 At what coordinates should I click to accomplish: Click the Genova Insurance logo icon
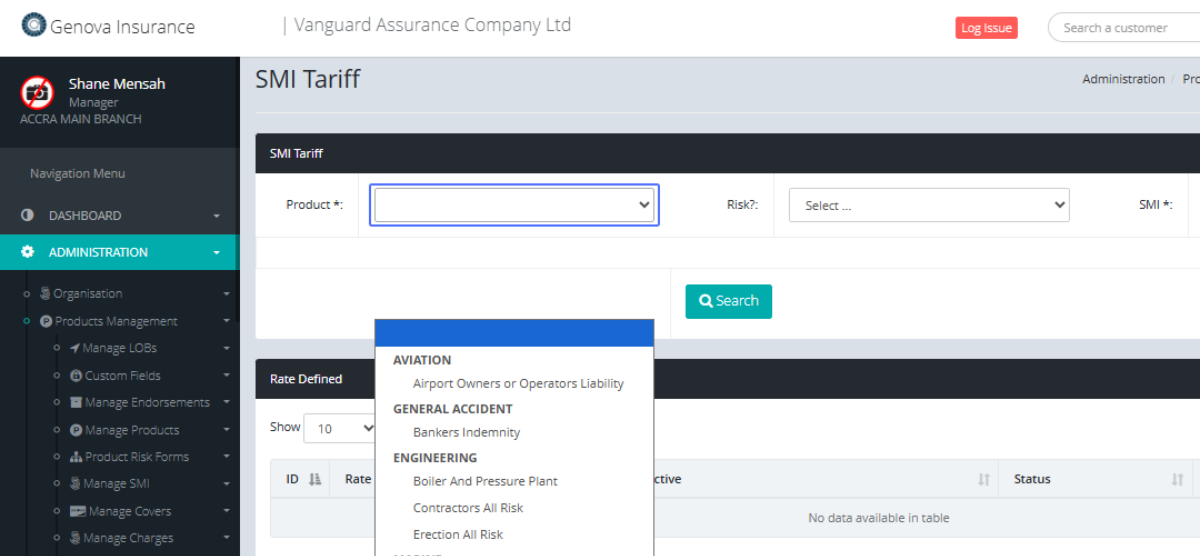click(x=34, y=26)
